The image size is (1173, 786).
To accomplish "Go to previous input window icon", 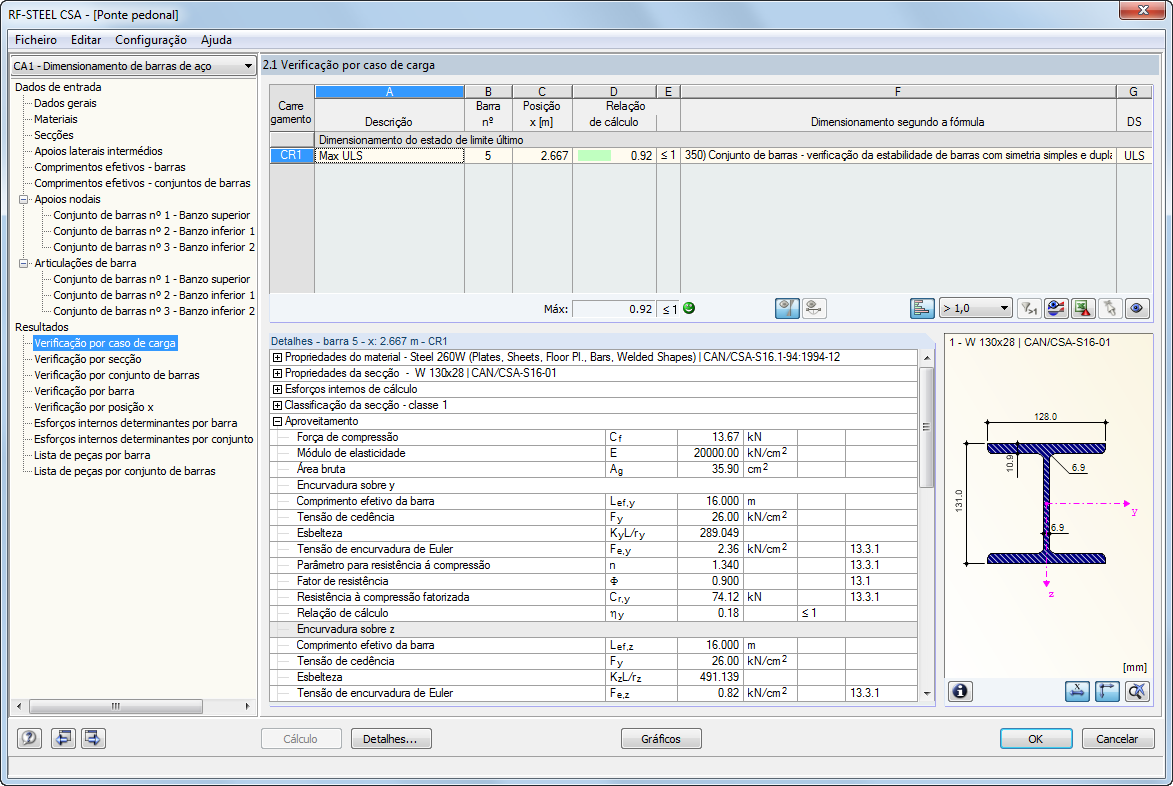I will [64, 739].
